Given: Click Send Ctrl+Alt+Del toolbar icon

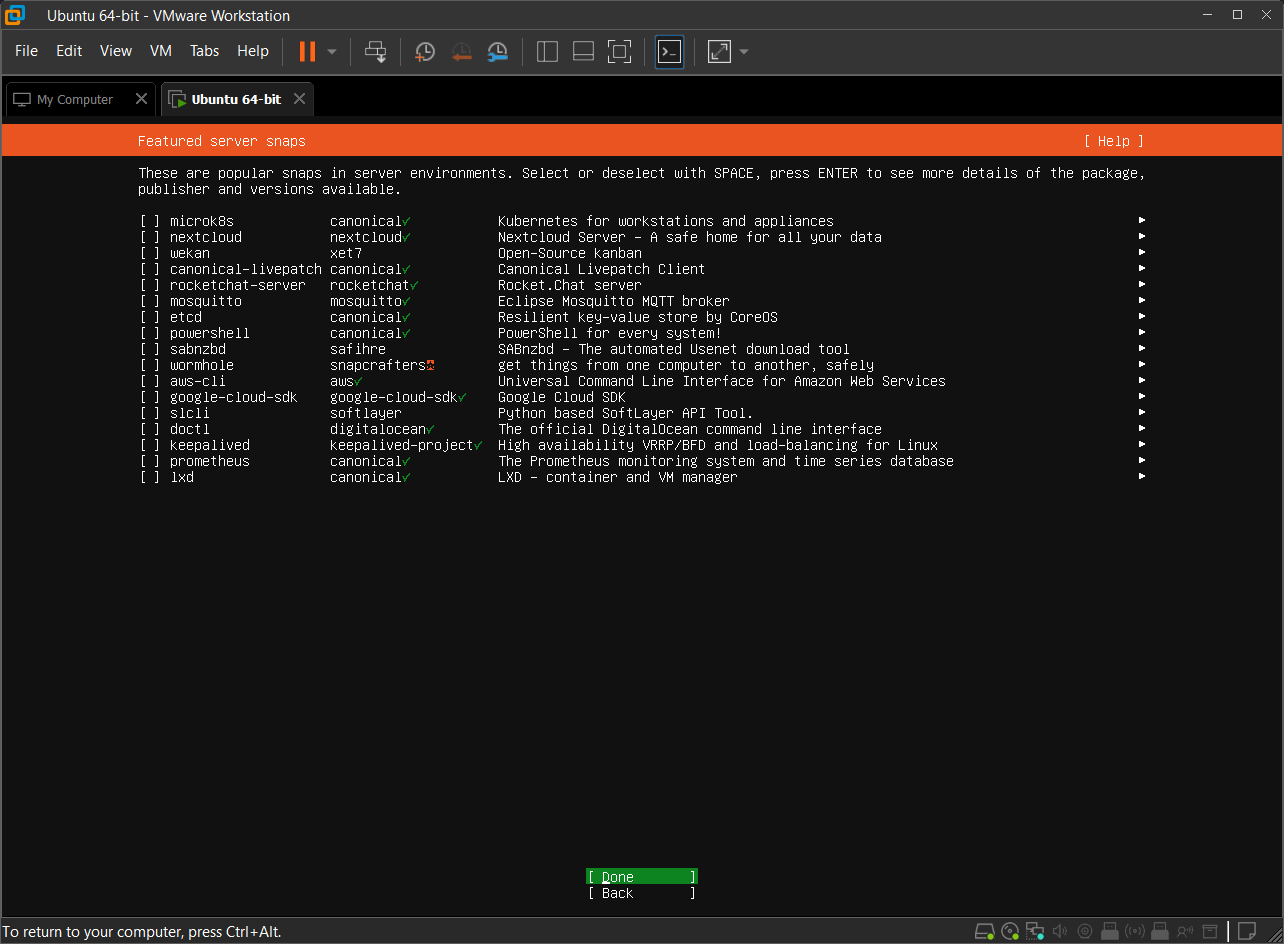Looking at the screenshot, I should [375, 51].
